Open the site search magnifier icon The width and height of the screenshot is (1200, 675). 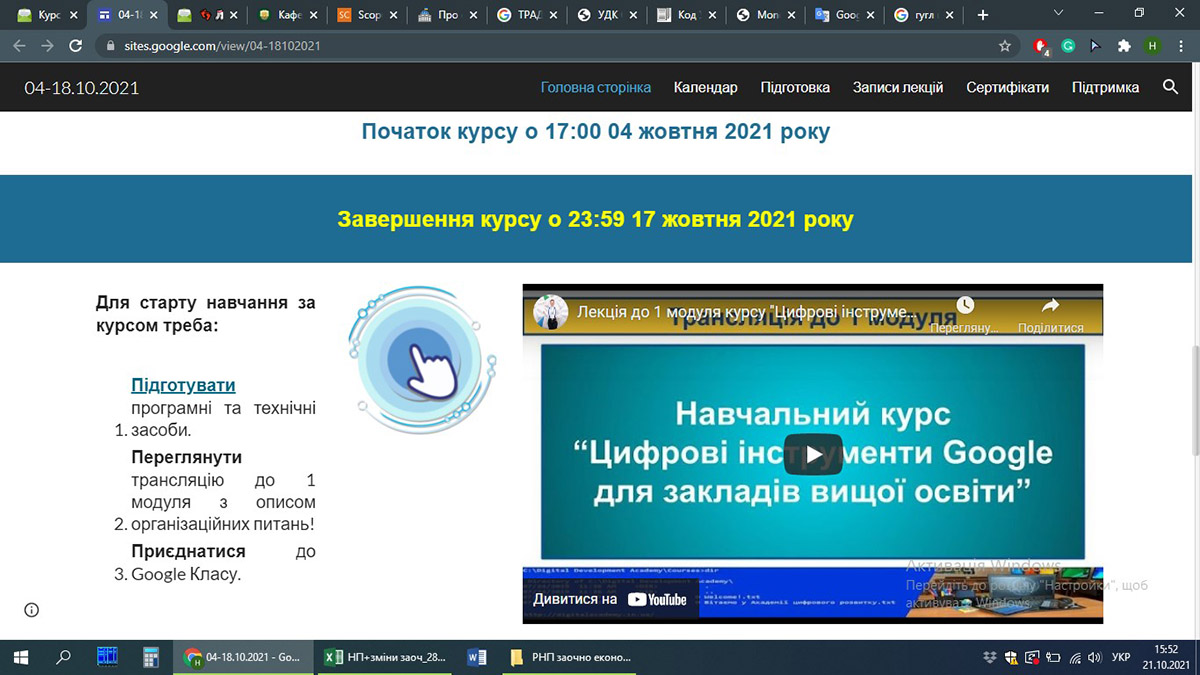[1171, 87]
